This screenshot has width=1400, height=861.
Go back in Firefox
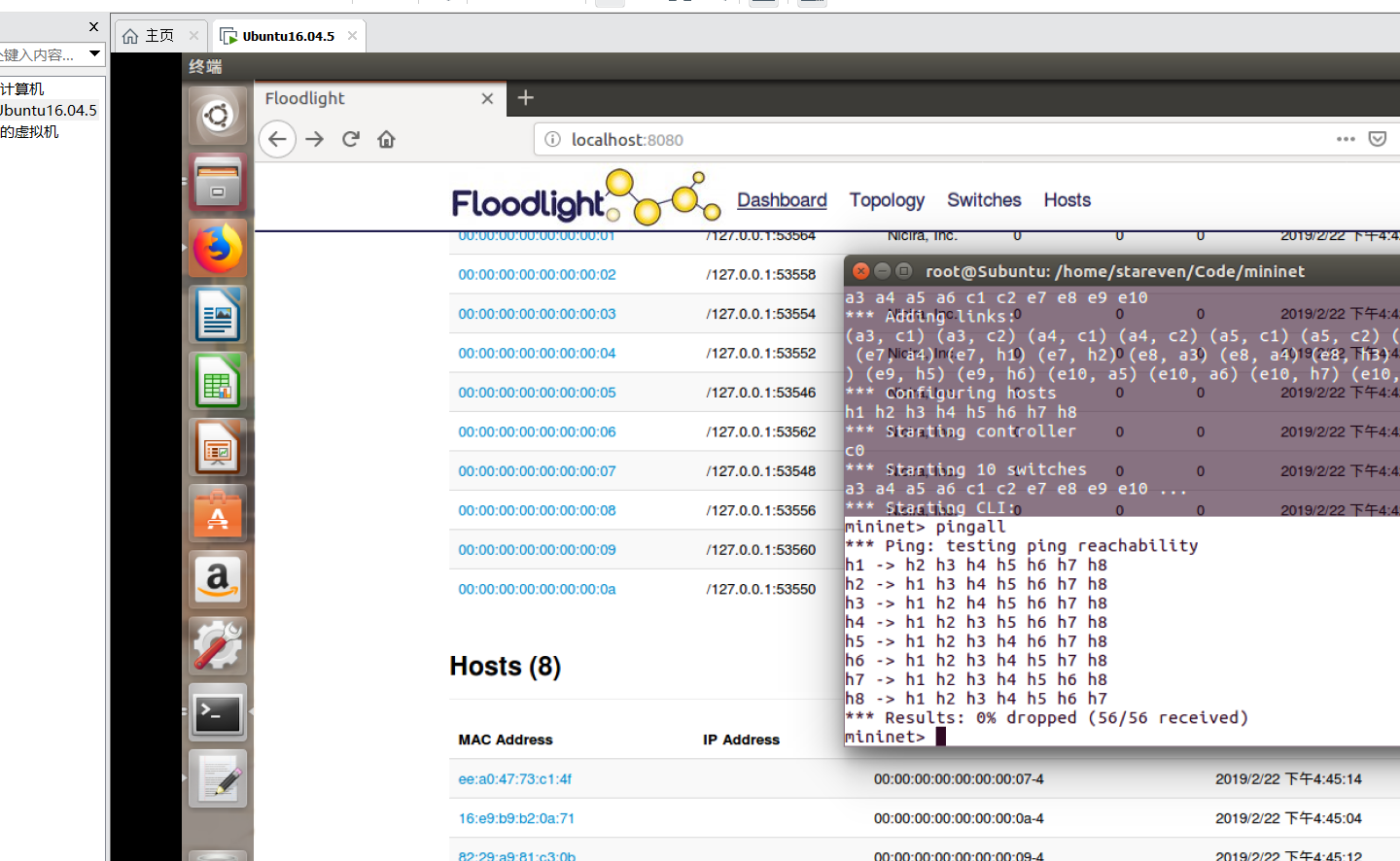[x=277, y=139]
